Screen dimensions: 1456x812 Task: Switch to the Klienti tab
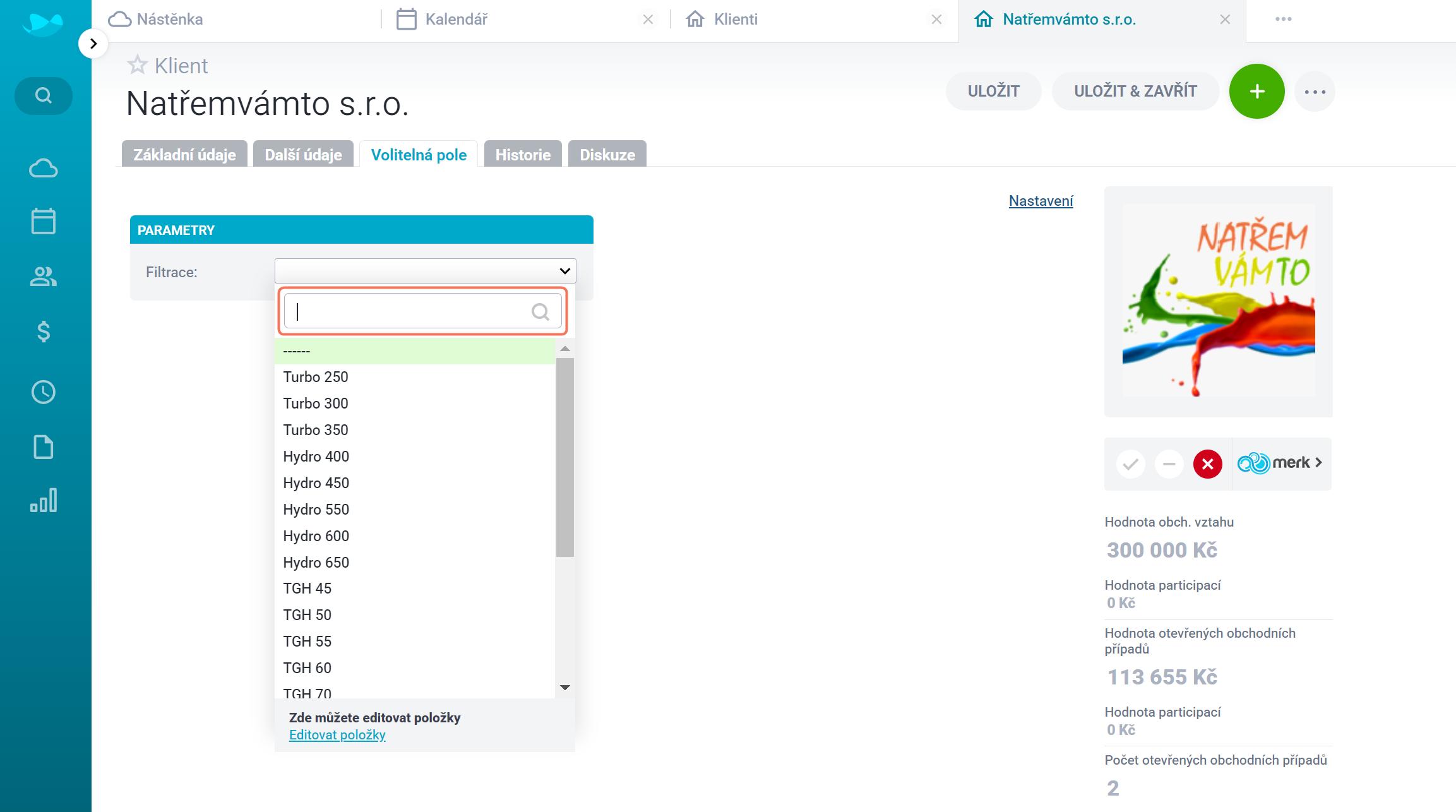coord(722,20)
